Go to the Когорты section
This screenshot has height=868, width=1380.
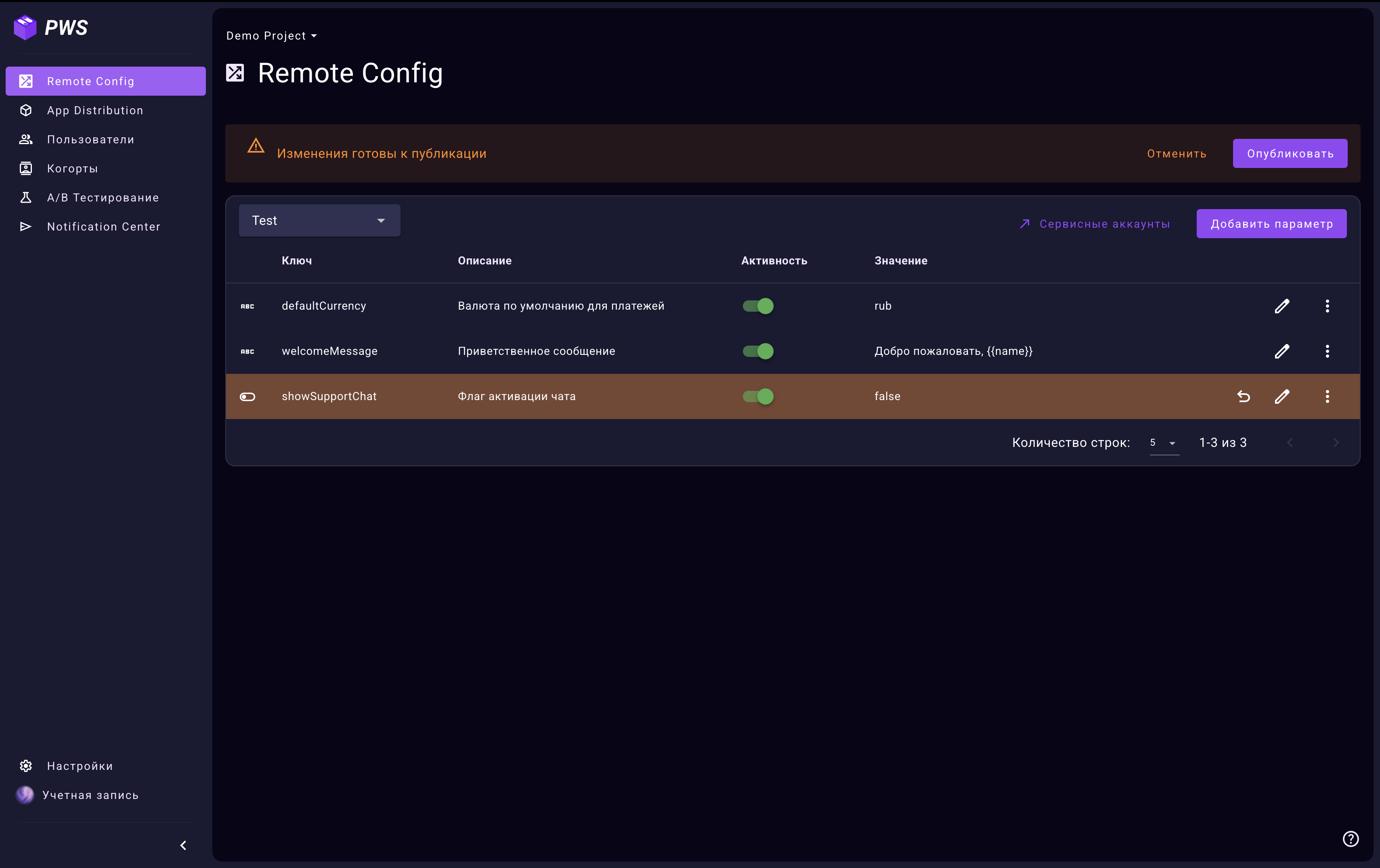105,168
